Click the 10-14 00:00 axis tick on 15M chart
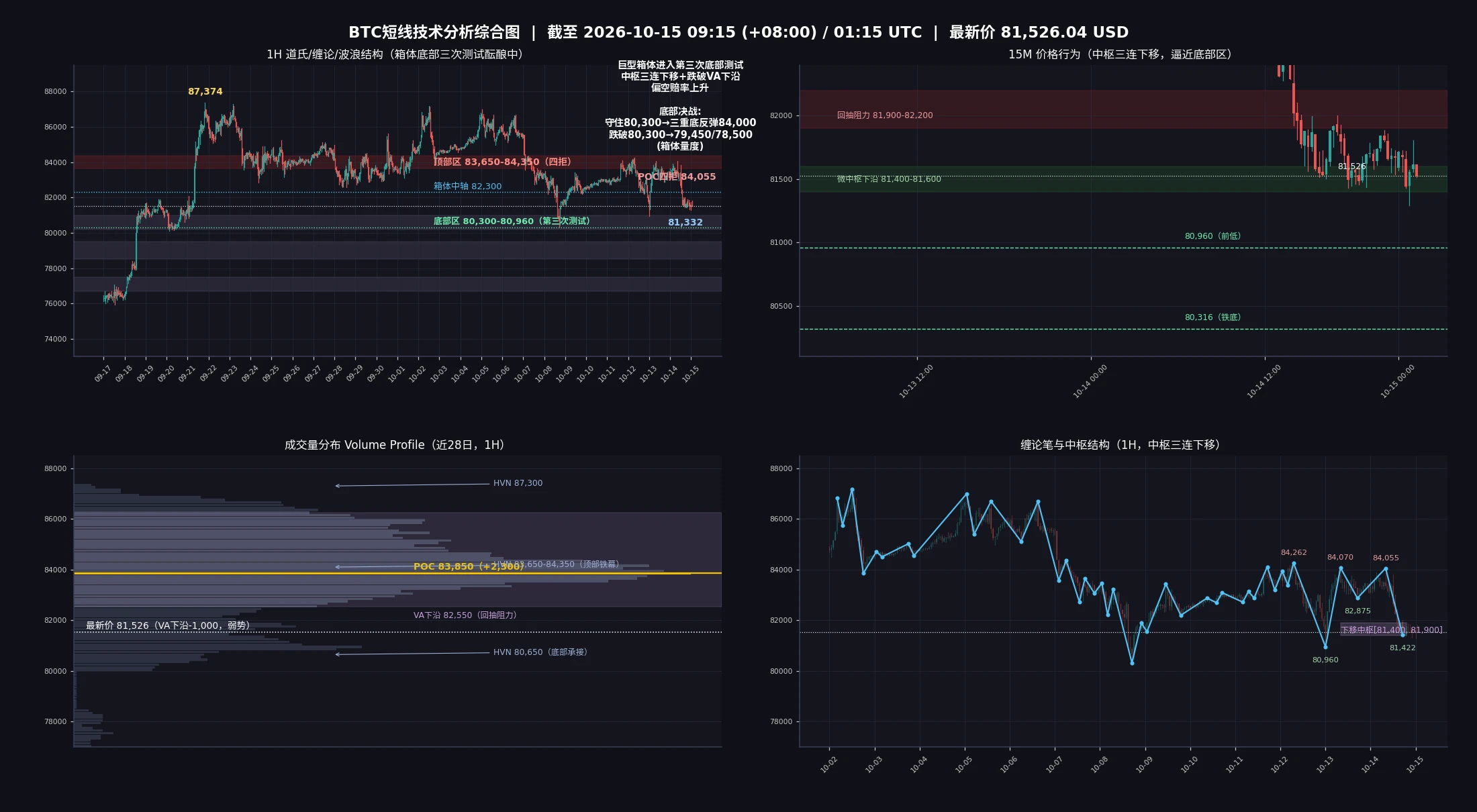Viewport: 1477px width, 812px height. click(1090, 382)
